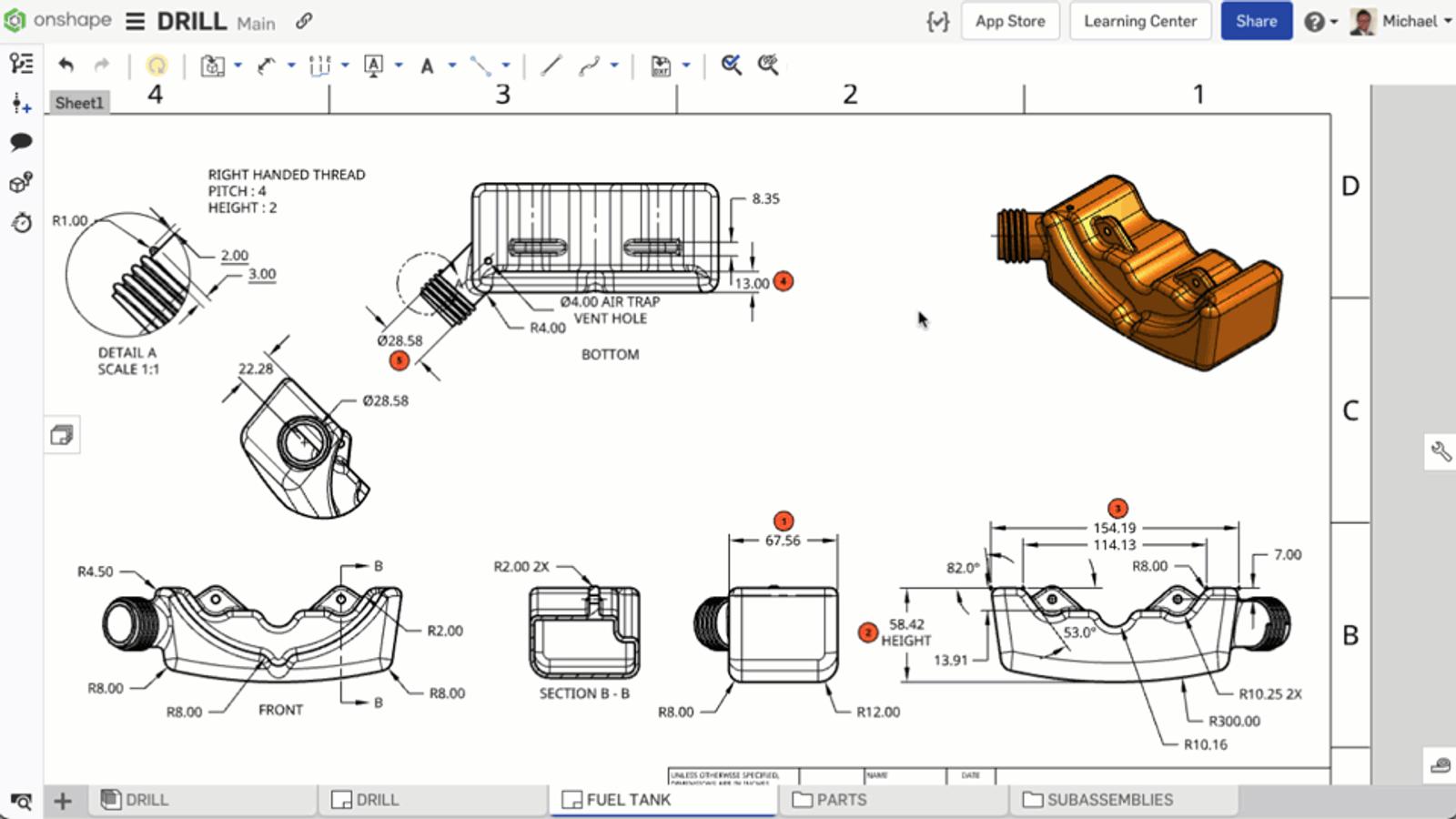1456x819 pixels.
Task: Expand the Help question mark menu
Action: click(1320, 21)
